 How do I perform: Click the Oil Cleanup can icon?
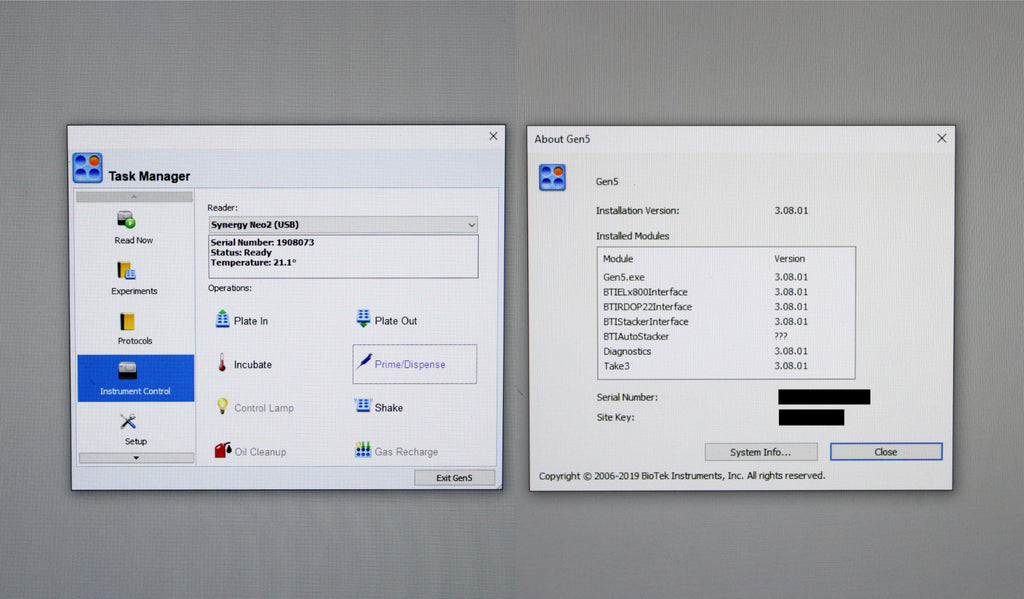[x=223, y=450]
